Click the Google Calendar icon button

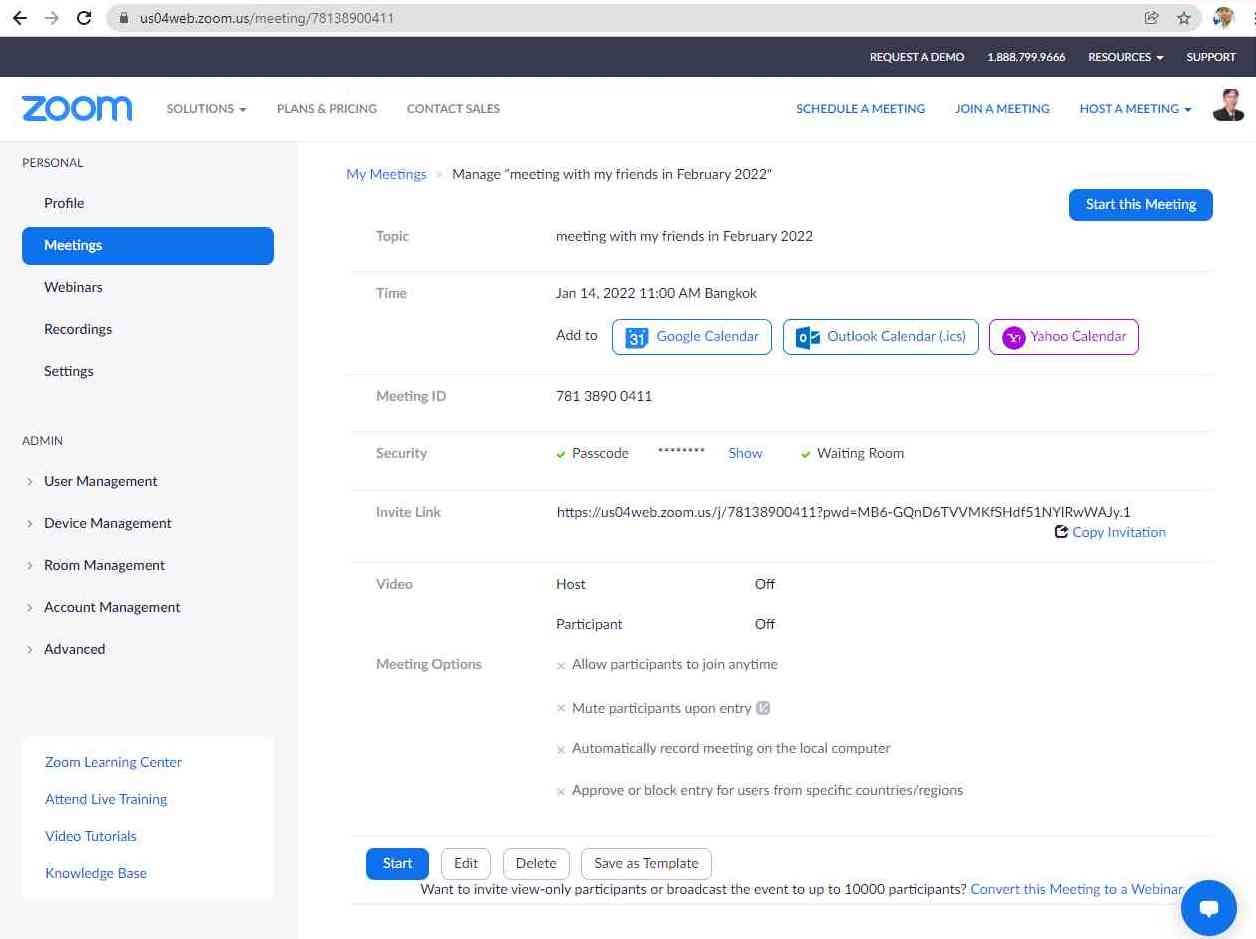pos(637,337)
